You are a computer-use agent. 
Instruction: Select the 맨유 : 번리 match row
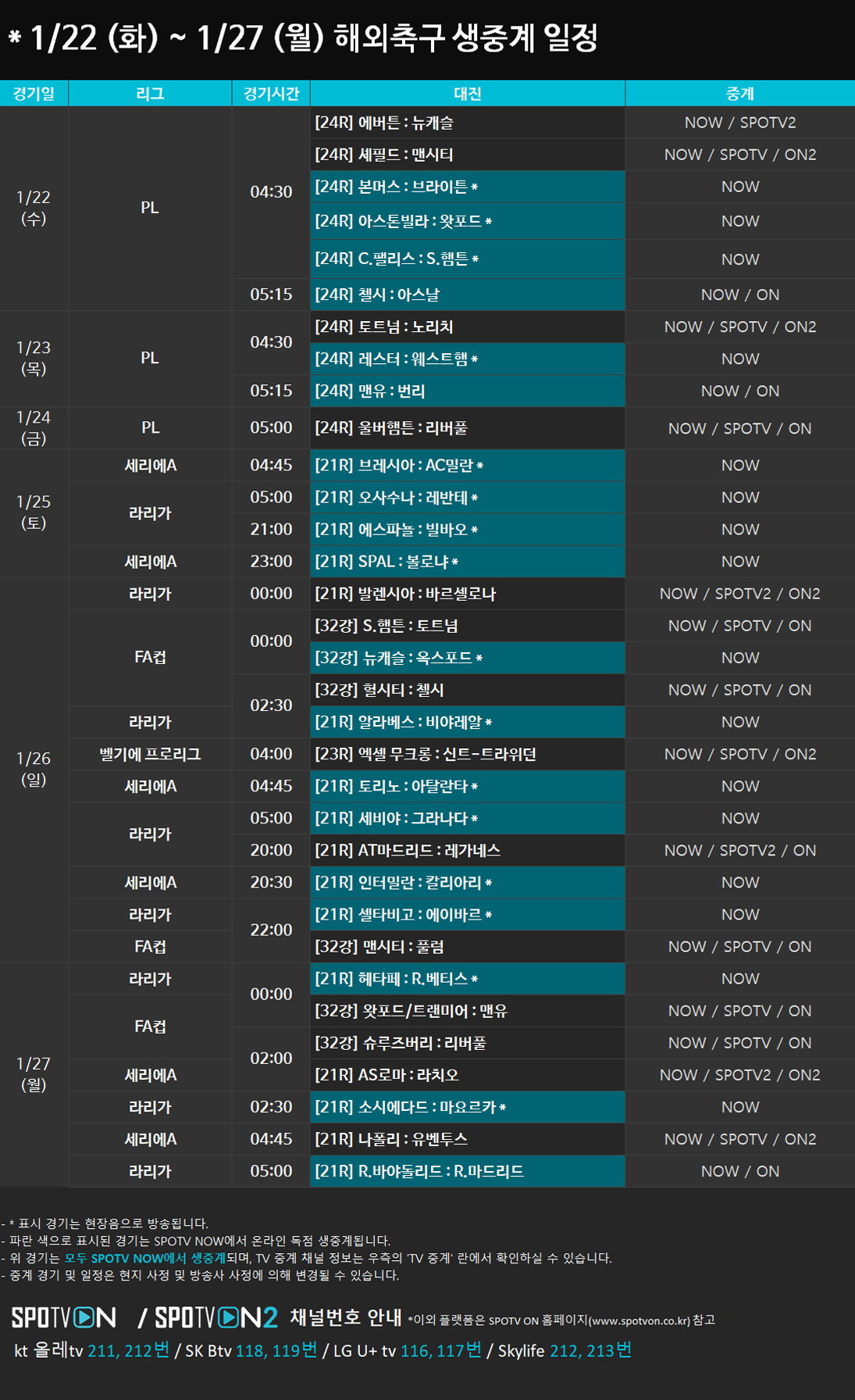(467, 391)
